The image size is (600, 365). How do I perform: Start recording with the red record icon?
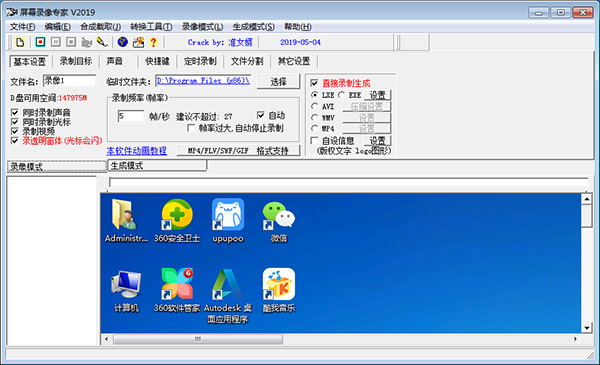[40, 42]
